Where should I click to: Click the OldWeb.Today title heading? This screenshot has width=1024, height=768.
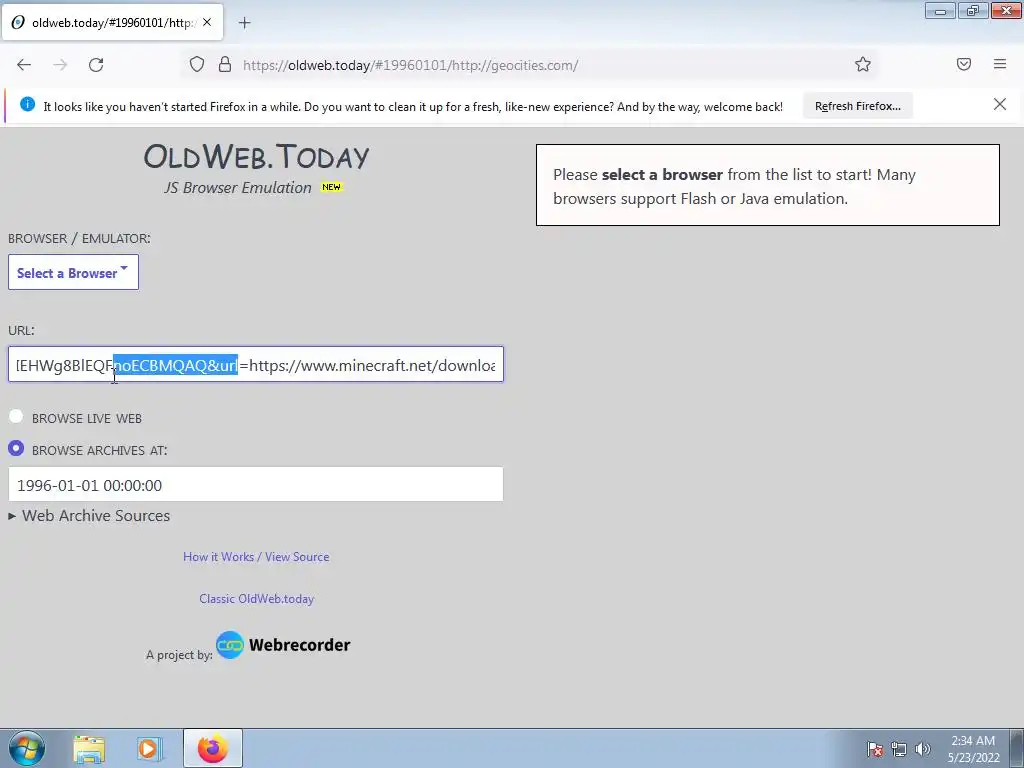click(x=257, y=157)
